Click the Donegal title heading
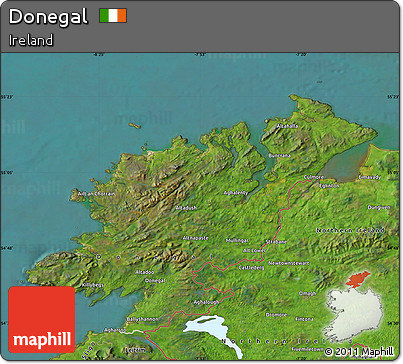Image resolution: width=403 pixels, height=364 pixels. tap(48, 16)
